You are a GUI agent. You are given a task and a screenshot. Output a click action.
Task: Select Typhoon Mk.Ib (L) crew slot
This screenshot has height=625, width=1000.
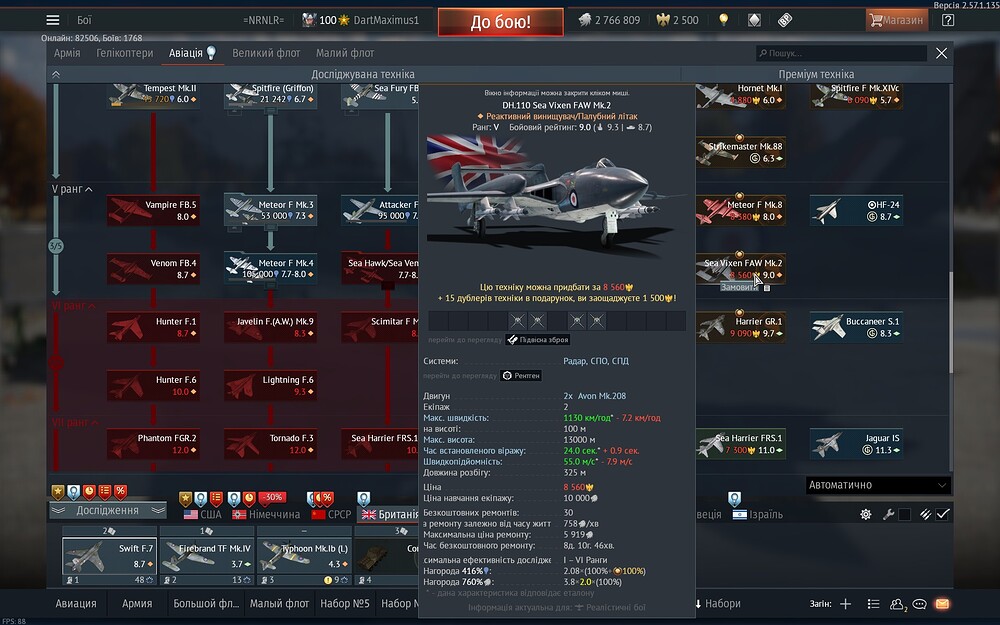pos(304,557)
